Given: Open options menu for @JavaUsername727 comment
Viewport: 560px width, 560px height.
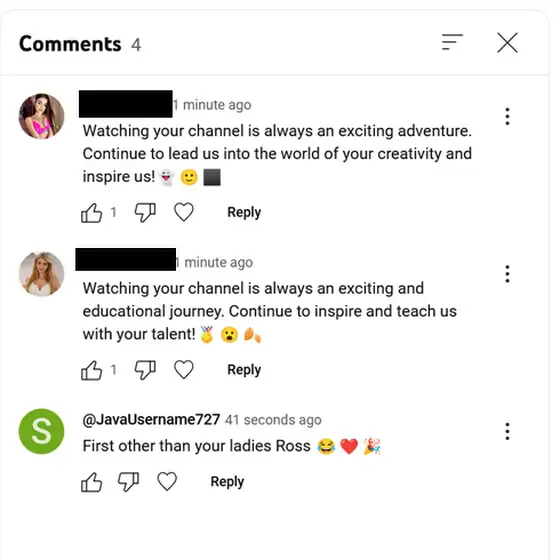Looking at the screenshot, I should point(507,431).
